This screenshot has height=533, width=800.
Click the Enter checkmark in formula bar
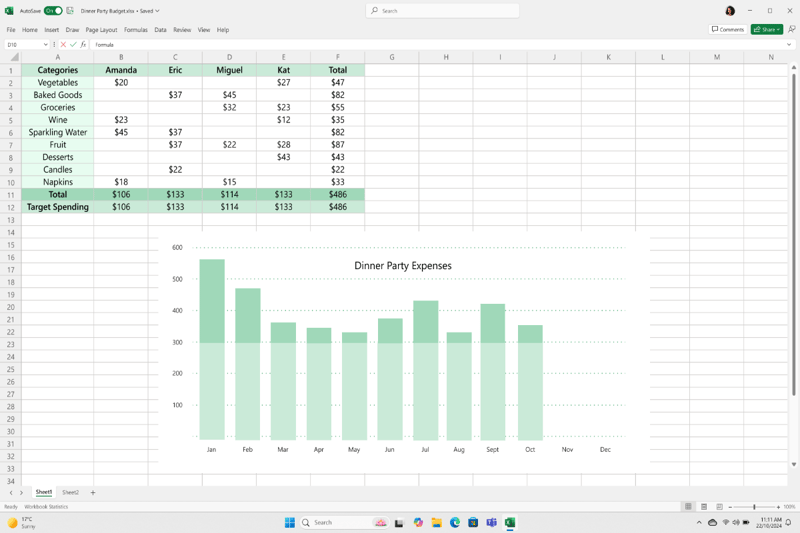pos(73,45)
